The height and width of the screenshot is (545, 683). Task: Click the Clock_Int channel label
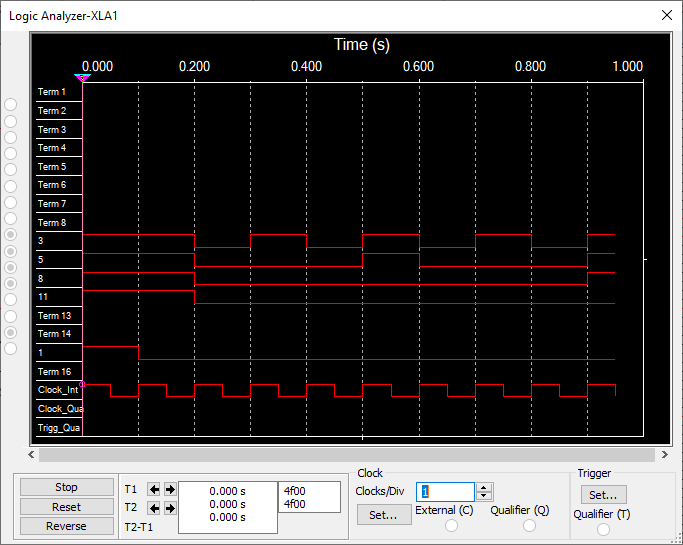pos(58,390)
